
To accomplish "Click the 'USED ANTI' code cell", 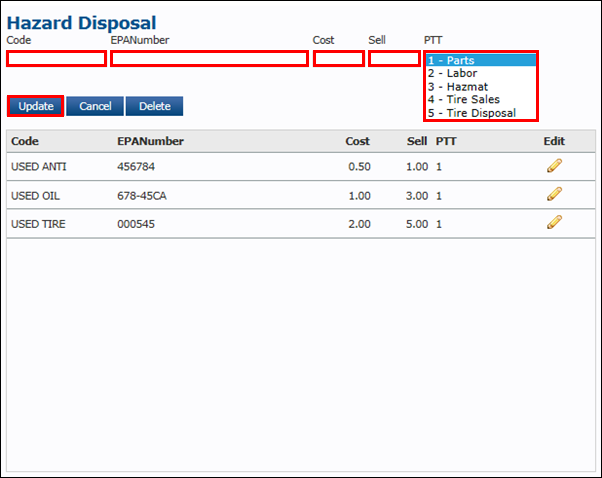I will 39,167.
